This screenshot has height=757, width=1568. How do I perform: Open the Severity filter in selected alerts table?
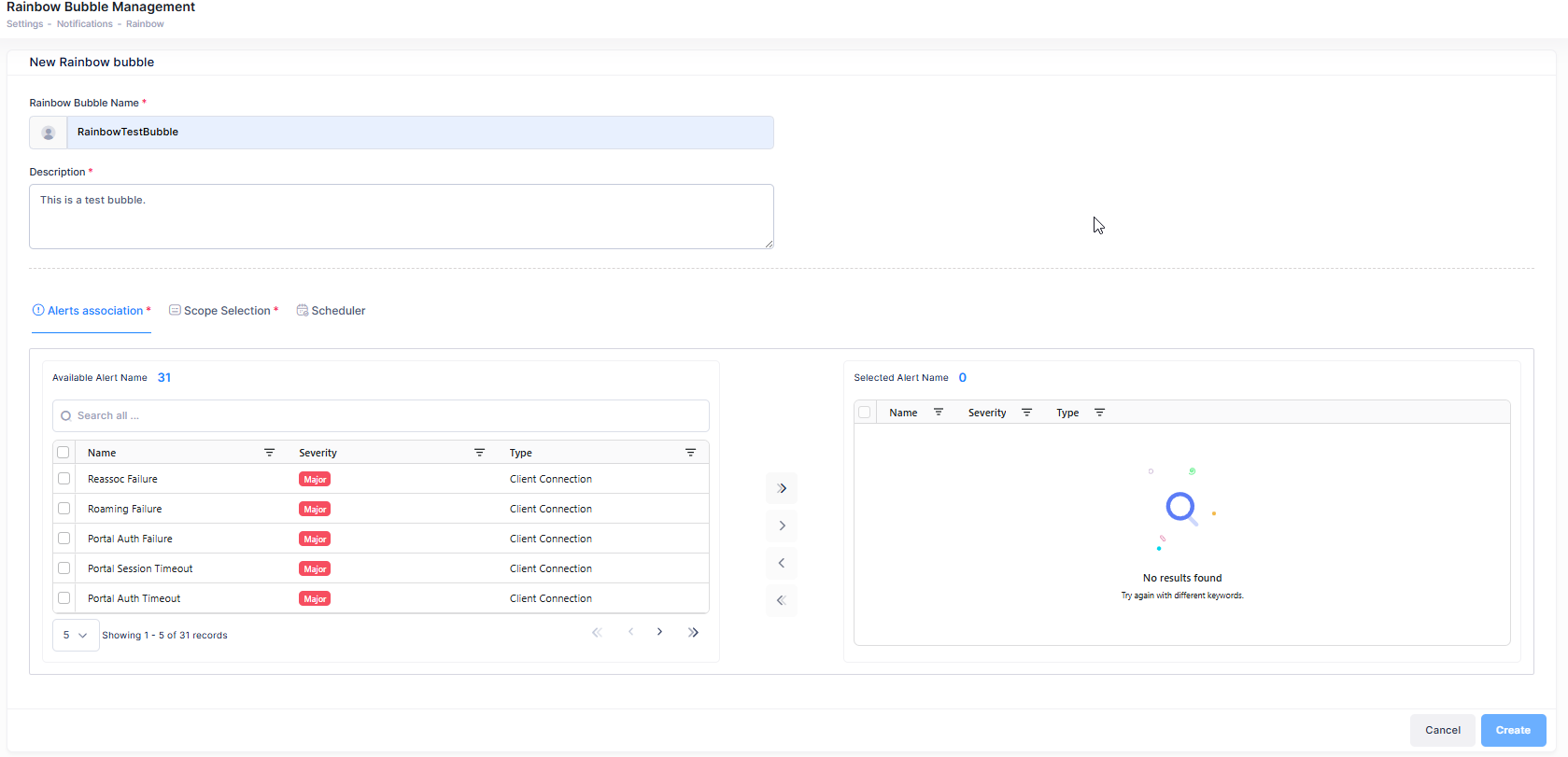(x=1026, y=413)
